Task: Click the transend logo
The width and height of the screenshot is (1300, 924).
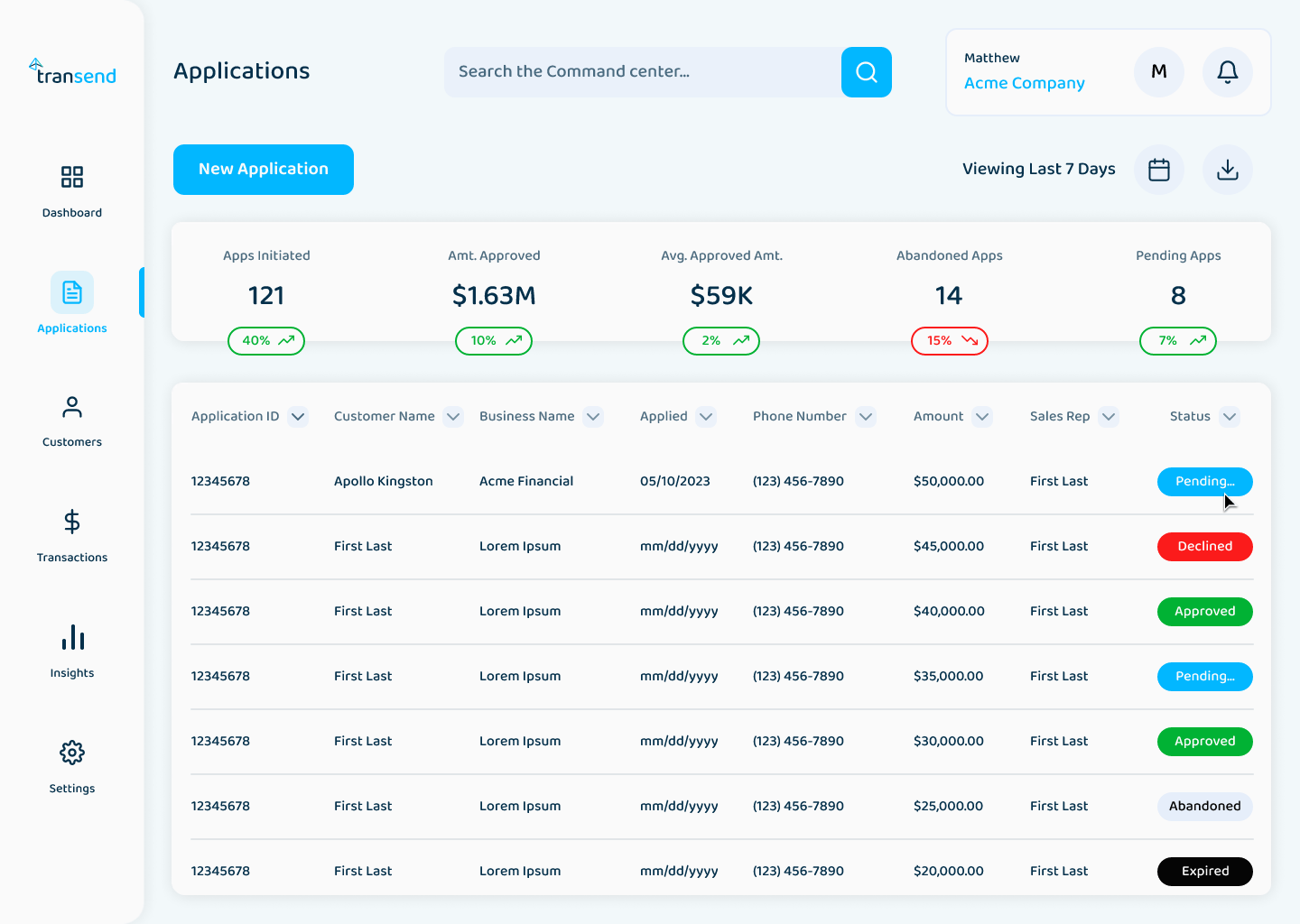Action: point(72,72)
